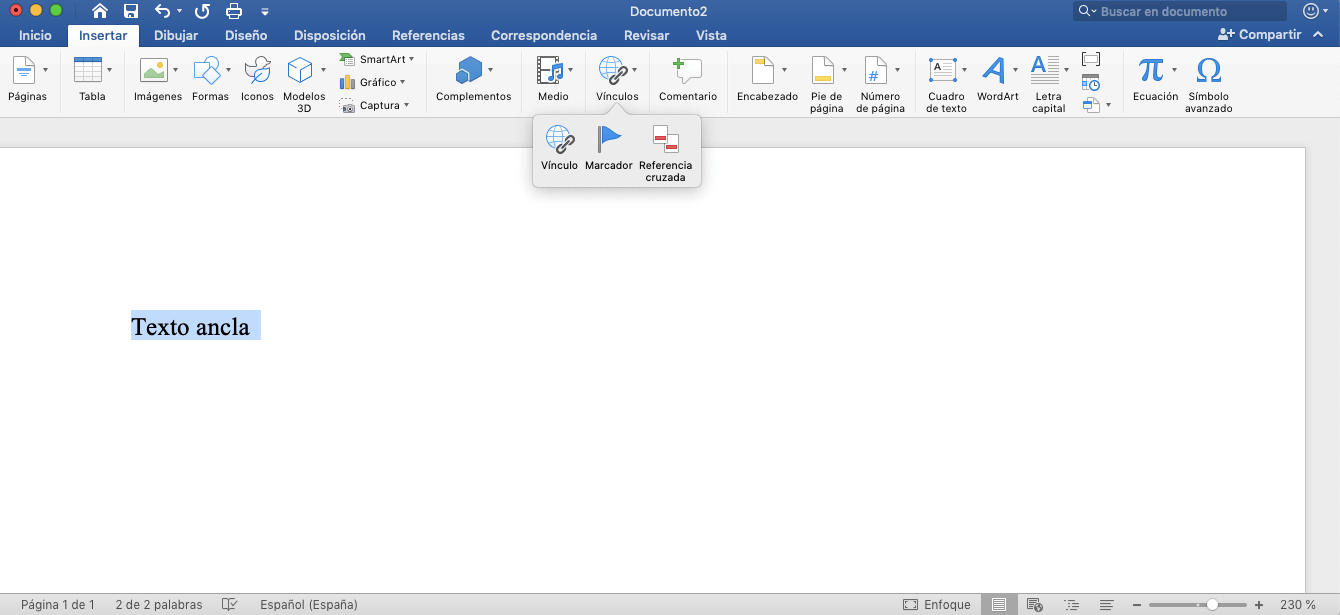1340x615 pixels.
Task: Open the Revisar ribbon tab
Action: point(646,35)
